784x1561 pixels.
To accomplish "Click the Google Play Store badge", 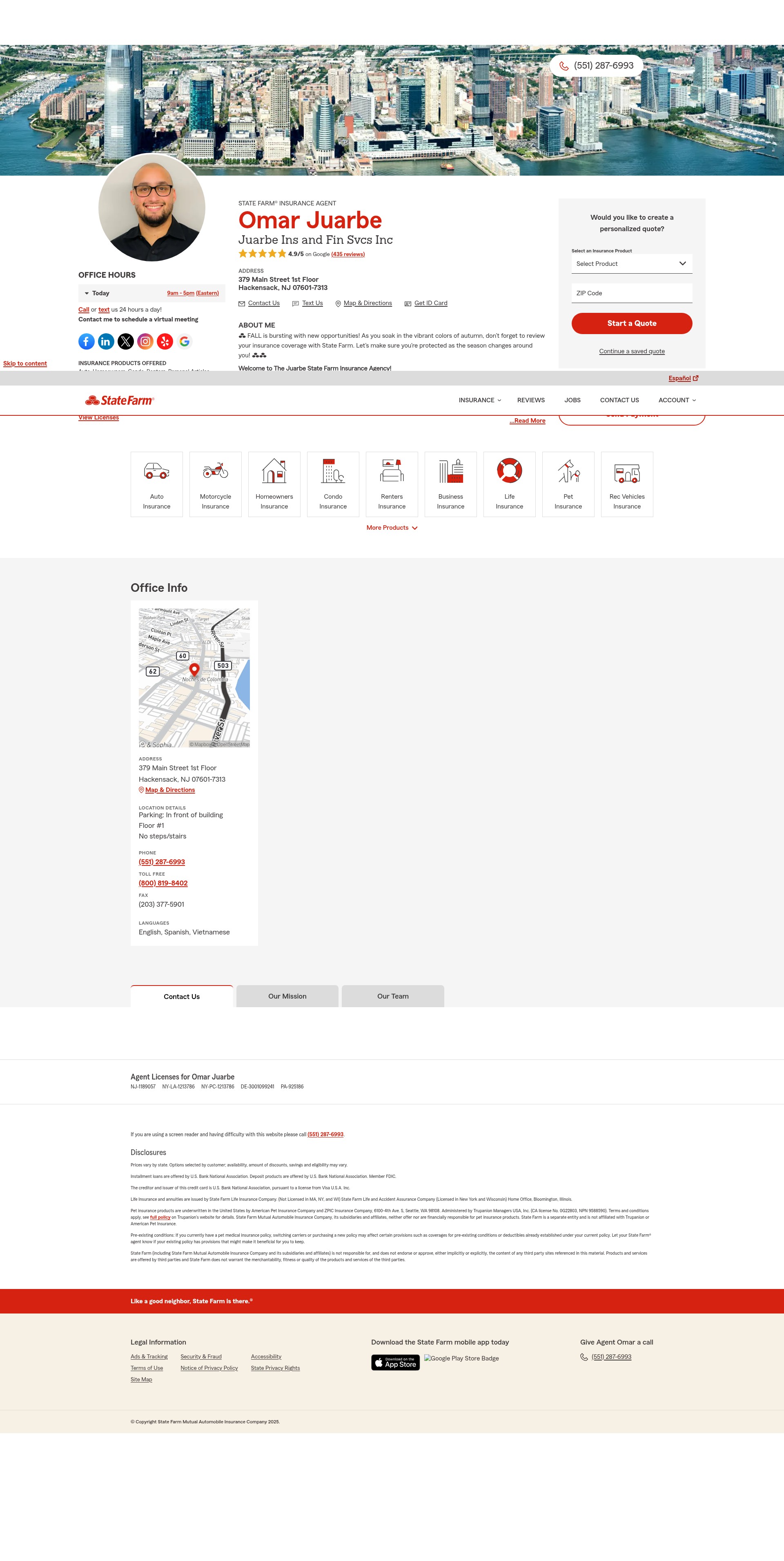I will tap(462, 1358).
